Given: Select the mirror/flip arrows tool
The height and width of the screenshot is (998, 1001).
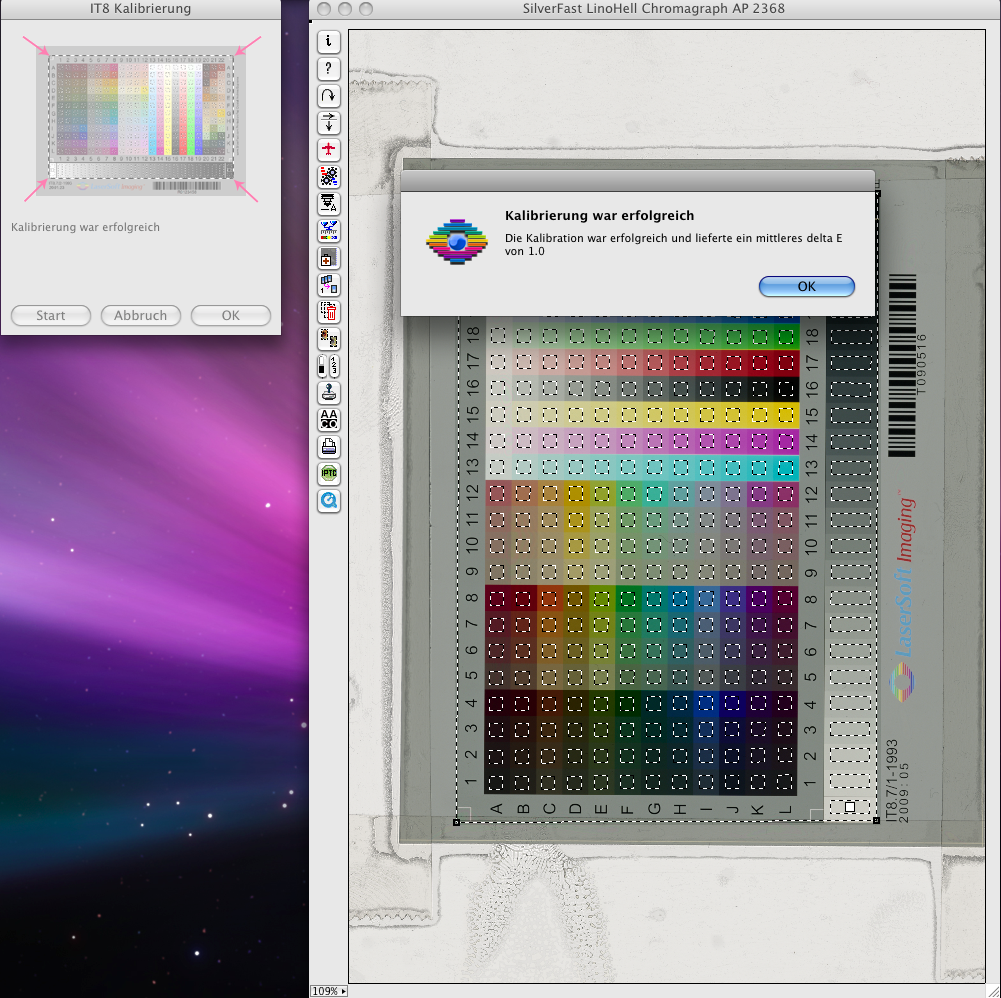Looking at the screenshot, I should [328, 123].
